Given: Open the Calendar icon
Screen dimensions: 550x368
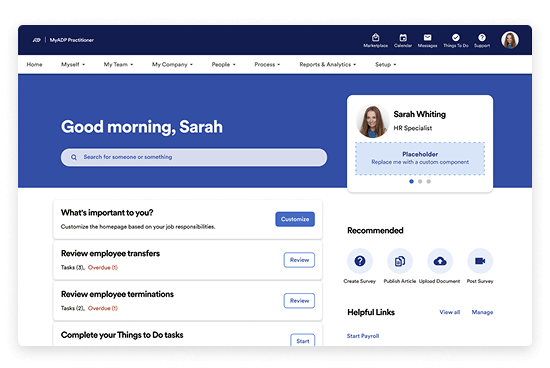Looking at the screenshot, I should [403, 37].
